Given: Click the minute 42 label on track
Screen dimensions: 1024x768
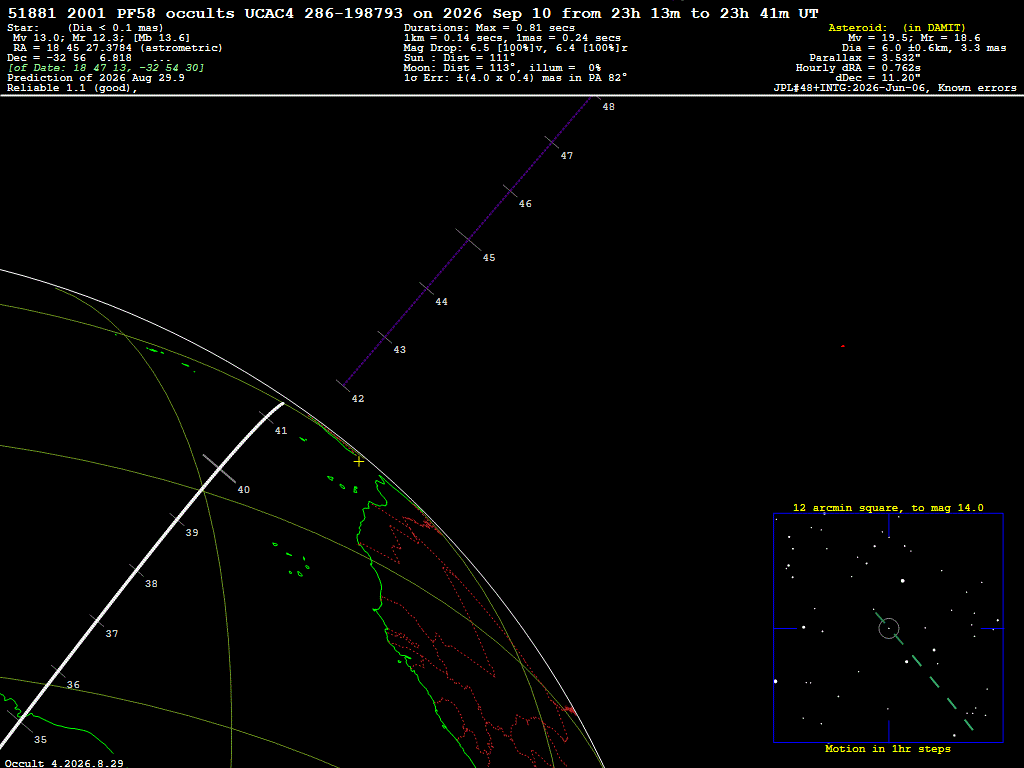Looking at the screenshot, I should tap(358, 398).
